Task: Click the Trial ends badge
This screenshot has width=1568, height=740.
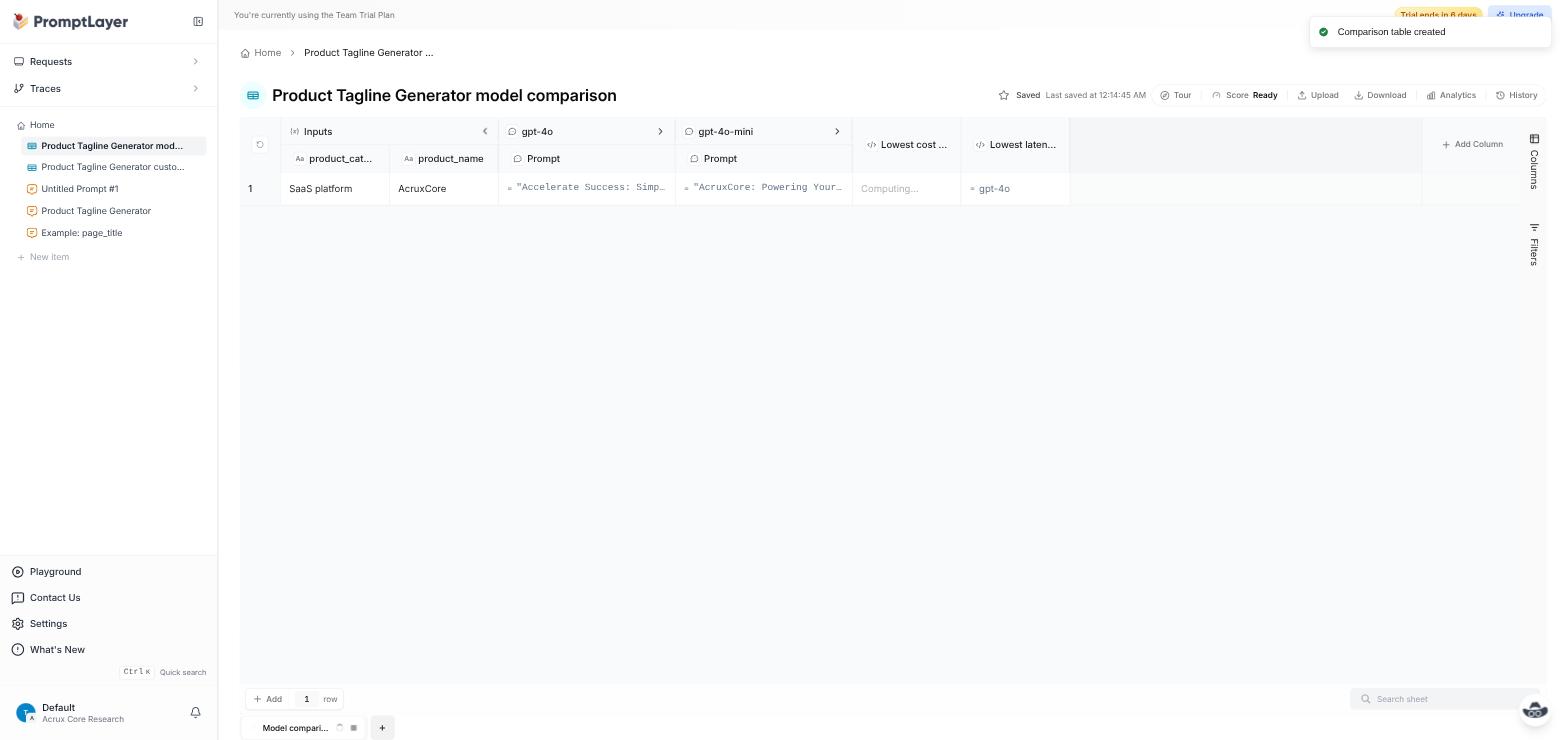Action: (x=1438, y=15)
